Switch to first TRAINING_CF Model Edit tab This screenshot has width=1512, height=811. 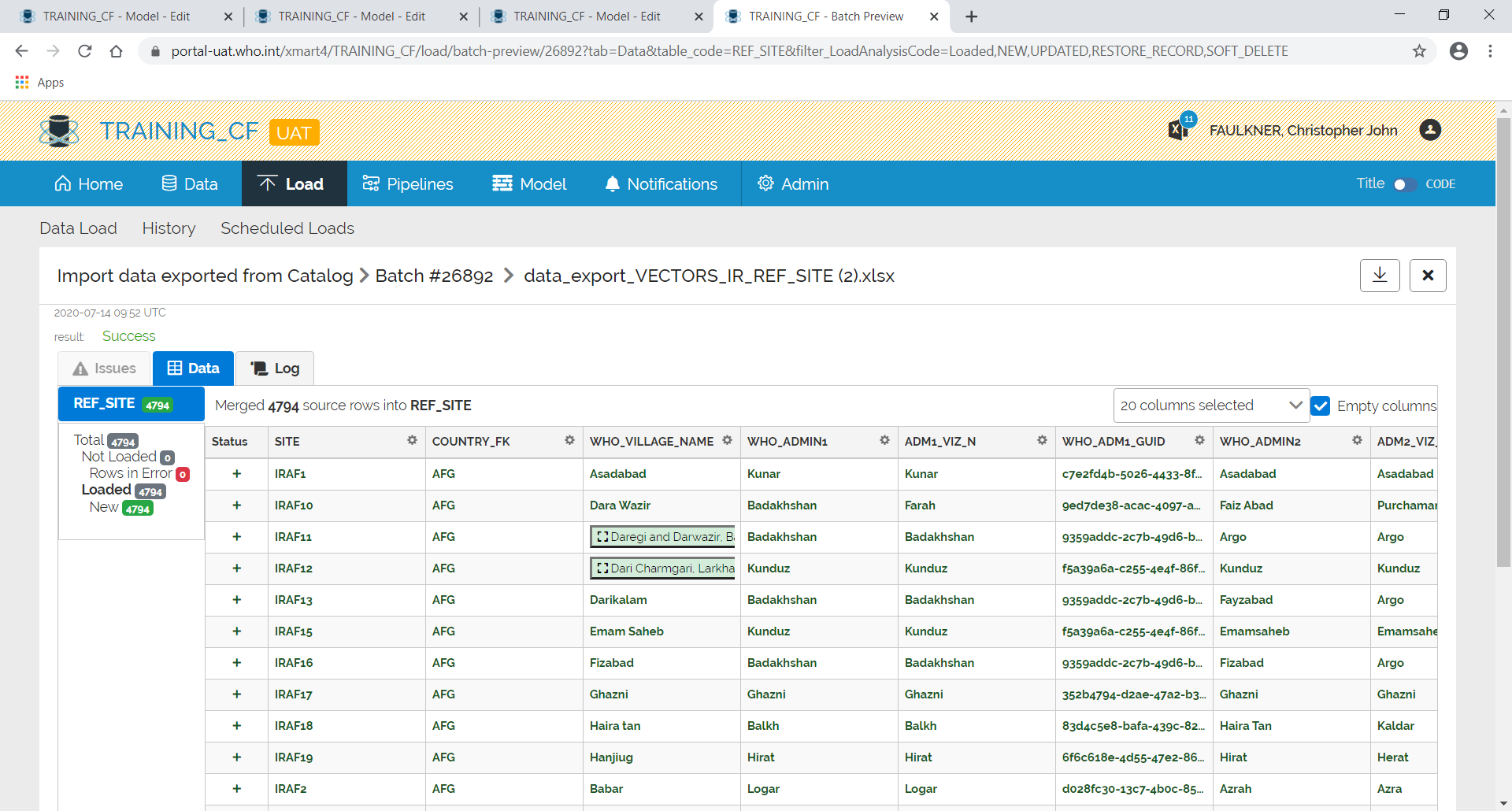click(x=117, y=17)
